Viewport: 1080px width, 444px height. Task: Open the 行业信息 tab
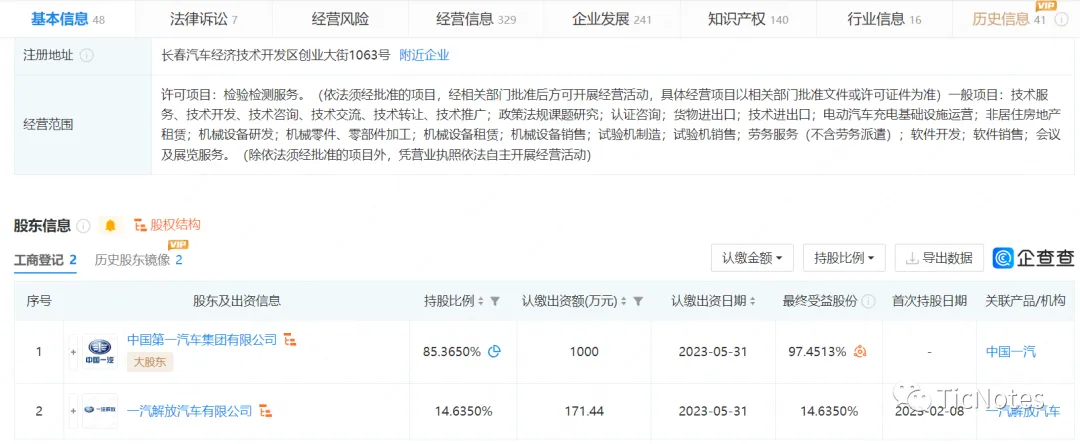click(x=884, y=19)
